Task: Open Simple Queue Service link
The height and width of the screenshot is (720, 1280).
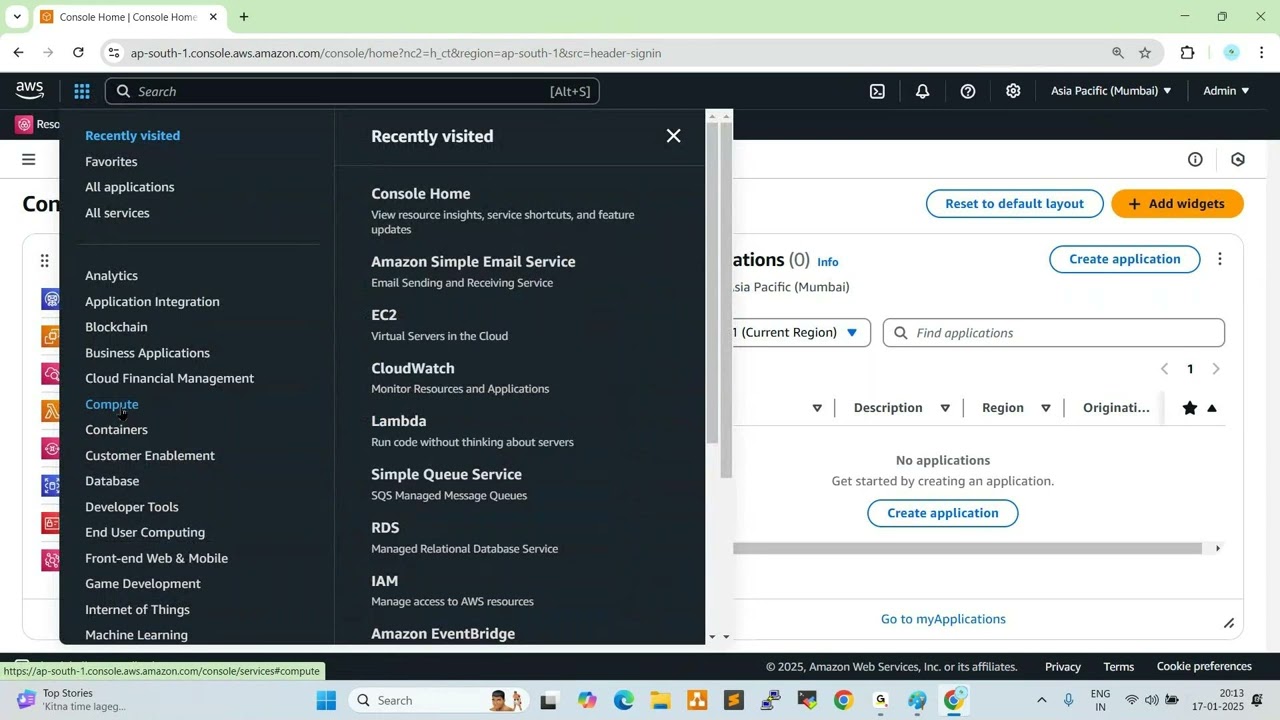Action: click(446, 474)
